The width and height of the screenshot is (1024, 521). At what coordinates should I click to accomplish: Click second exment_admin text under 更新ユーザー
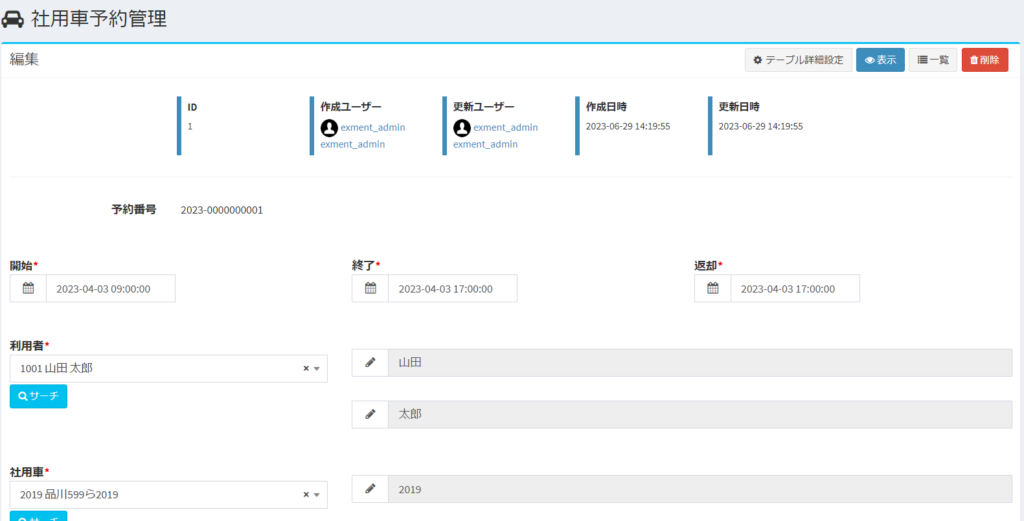pos(485,144)
